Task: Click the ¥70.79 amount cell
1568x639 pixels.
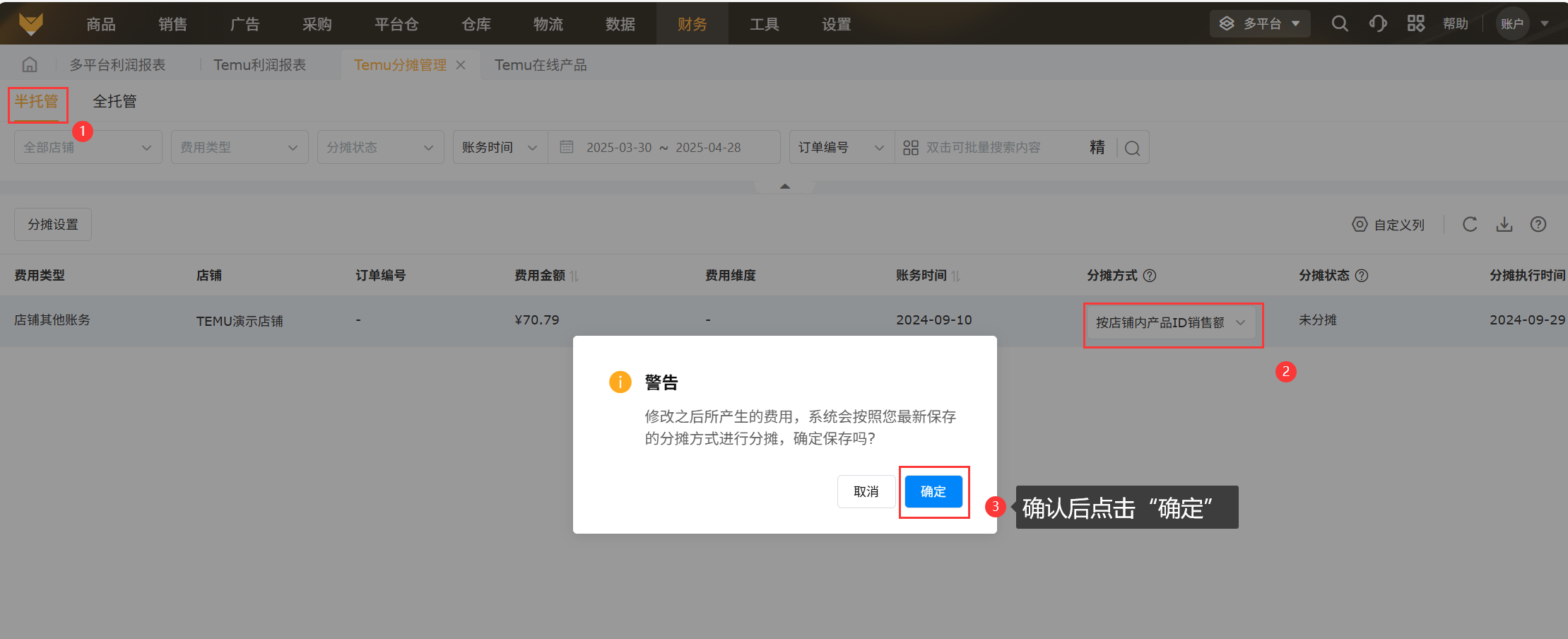Action: (537, 320)
